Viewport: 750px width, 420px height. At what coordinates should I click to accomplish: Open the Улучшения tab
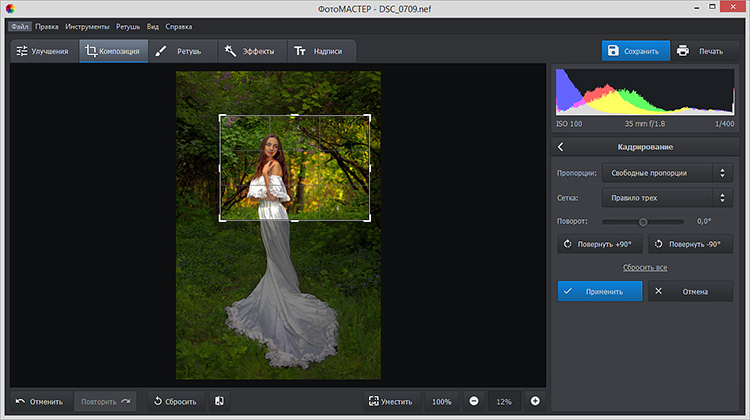click(x=42, y=51)
